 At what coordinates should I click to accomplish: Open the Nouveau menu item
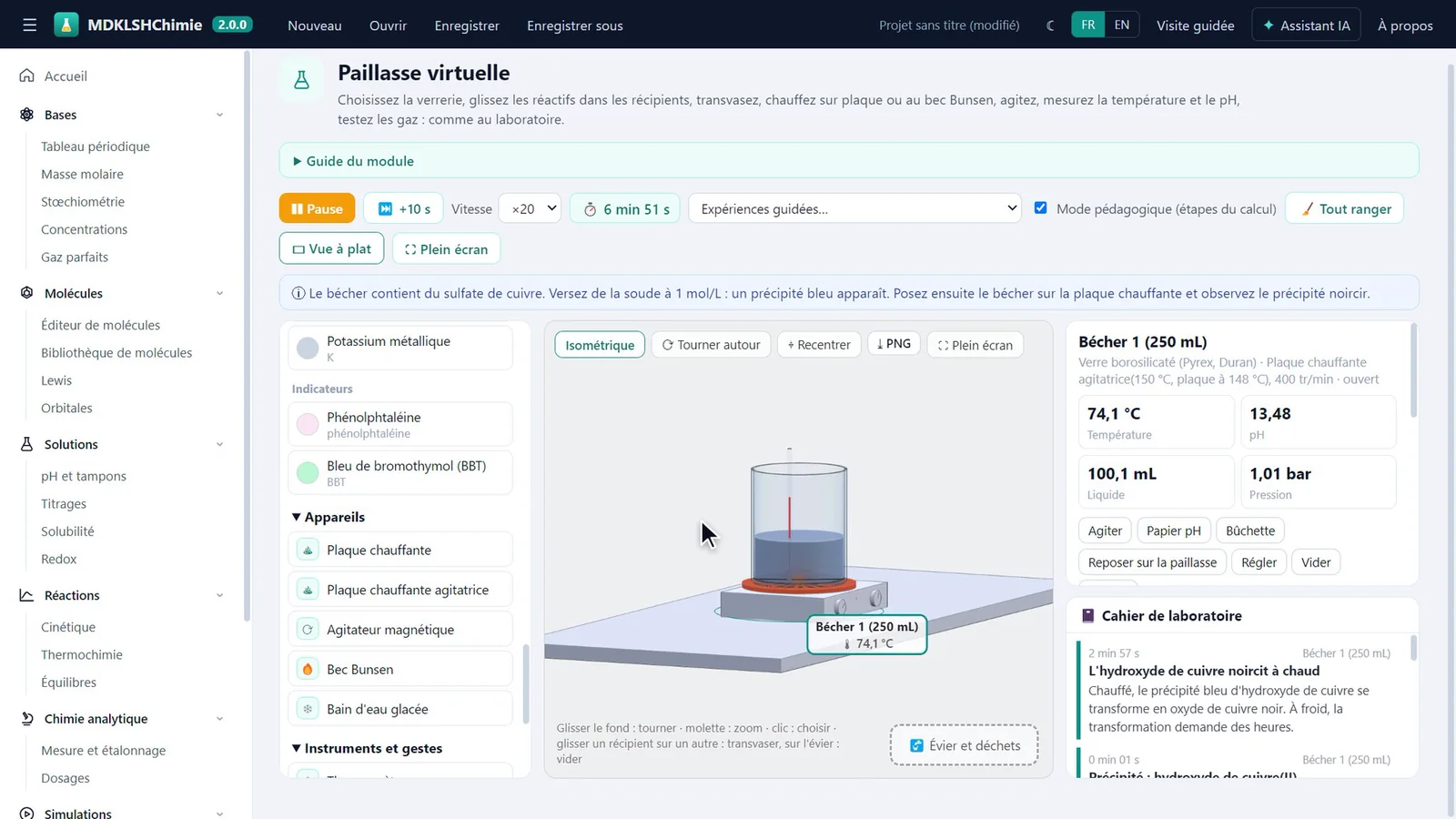tap(315, 25)
